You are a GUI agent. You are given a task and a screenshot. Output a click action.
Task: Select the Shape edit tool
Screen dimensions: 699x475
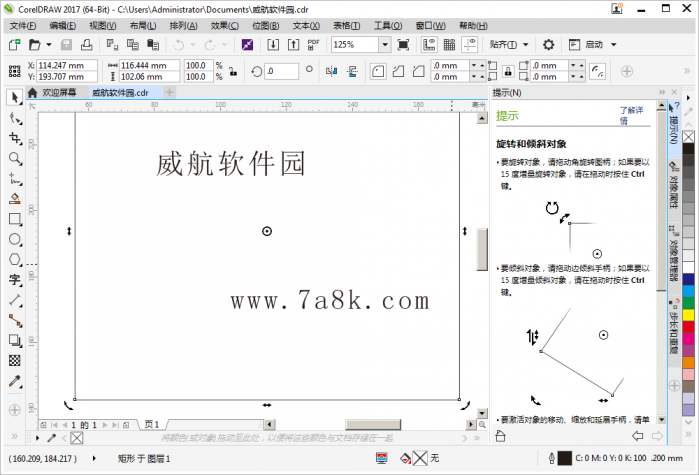15,118
